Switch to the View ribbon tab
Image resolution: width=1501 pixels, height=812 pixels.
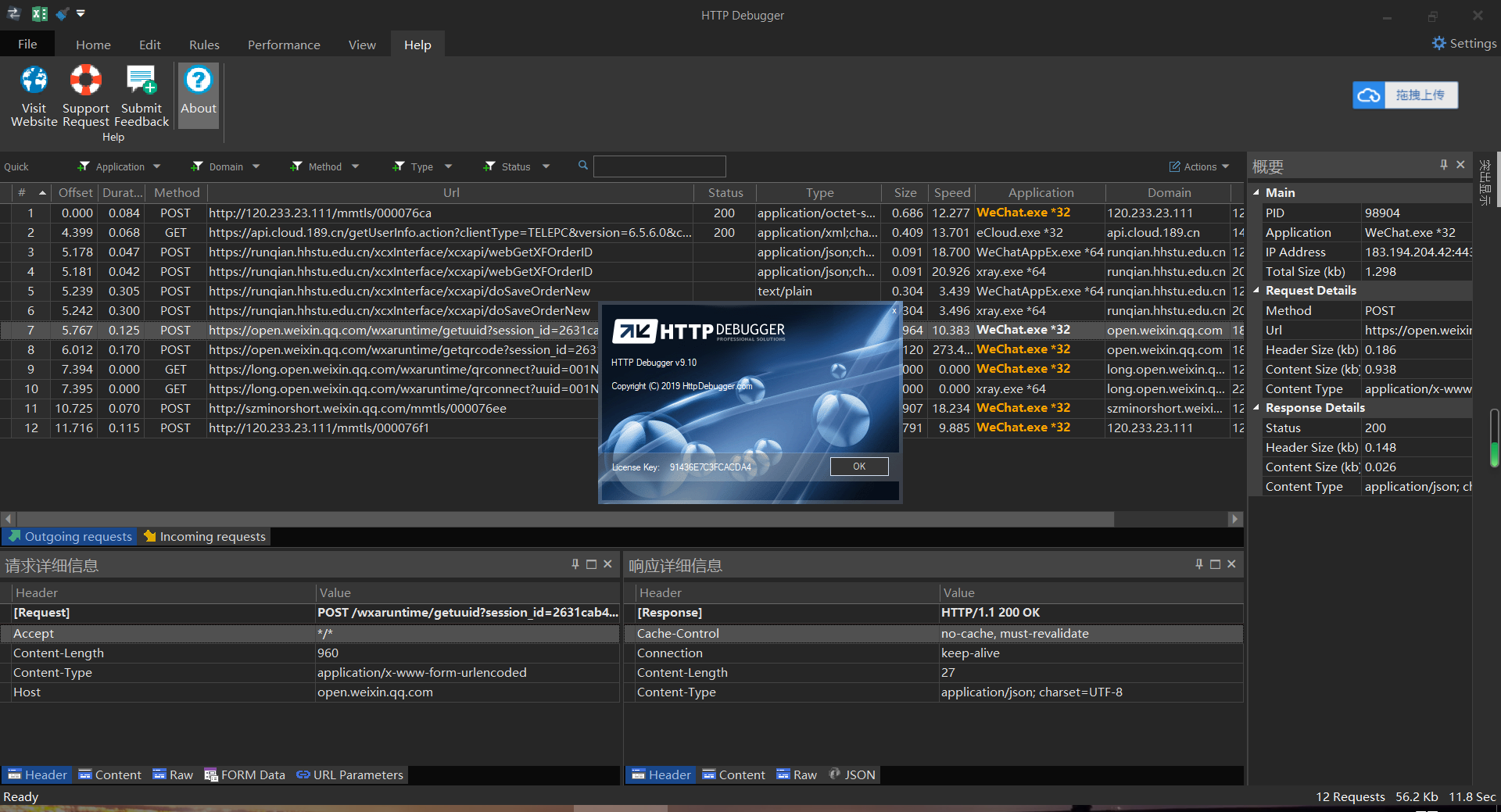point(362,45)
